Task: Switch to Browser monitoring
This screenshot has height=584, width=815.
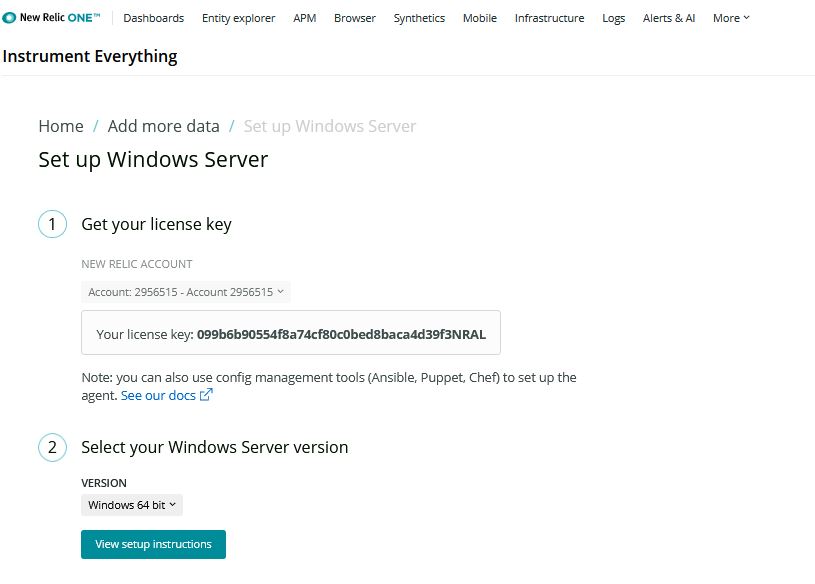Action: (355, 18)
